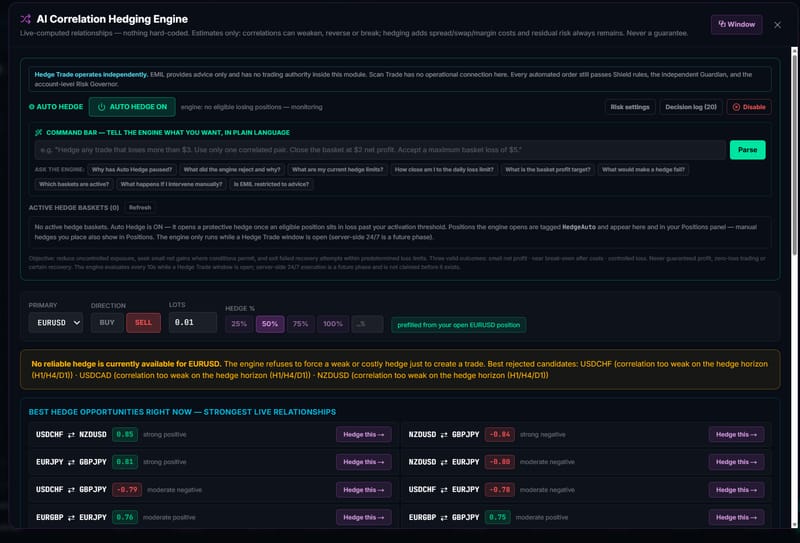800x543 pixels.
Task: Ask what my current hedge limits are
Action: pos(337,169)
